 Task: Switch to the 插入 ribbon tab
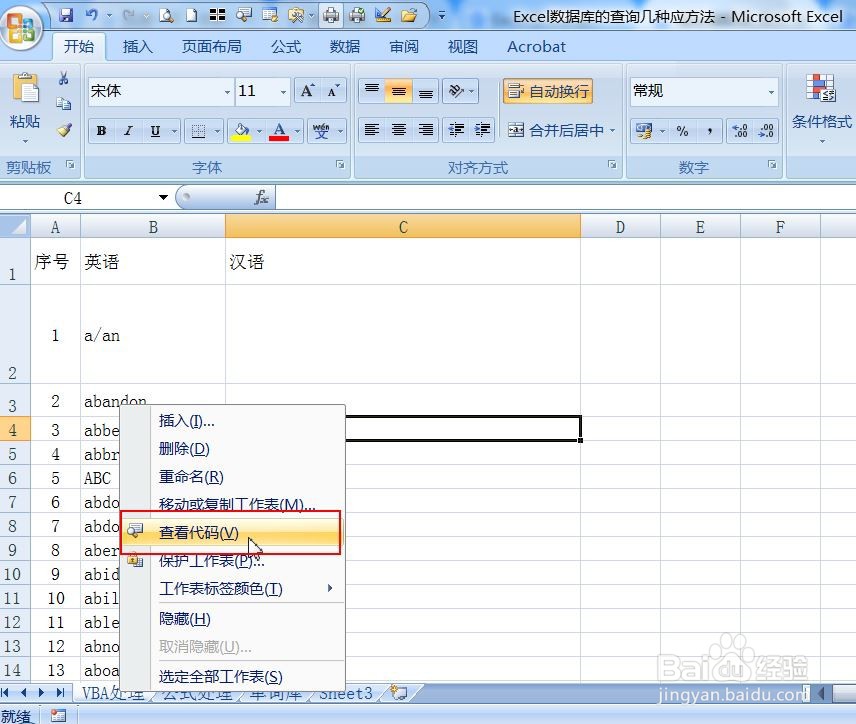136,46
